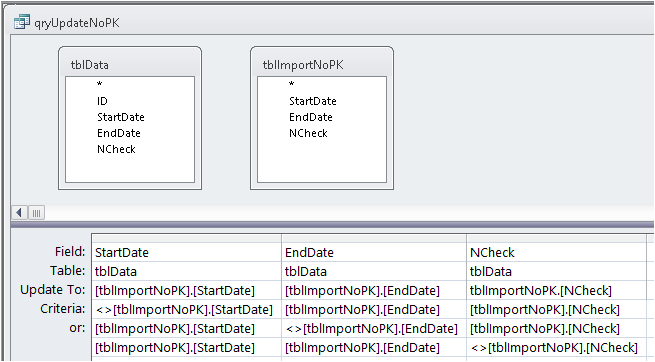
Task: Click the EndDate cell in Field row
Action: [x=374, y=252]
